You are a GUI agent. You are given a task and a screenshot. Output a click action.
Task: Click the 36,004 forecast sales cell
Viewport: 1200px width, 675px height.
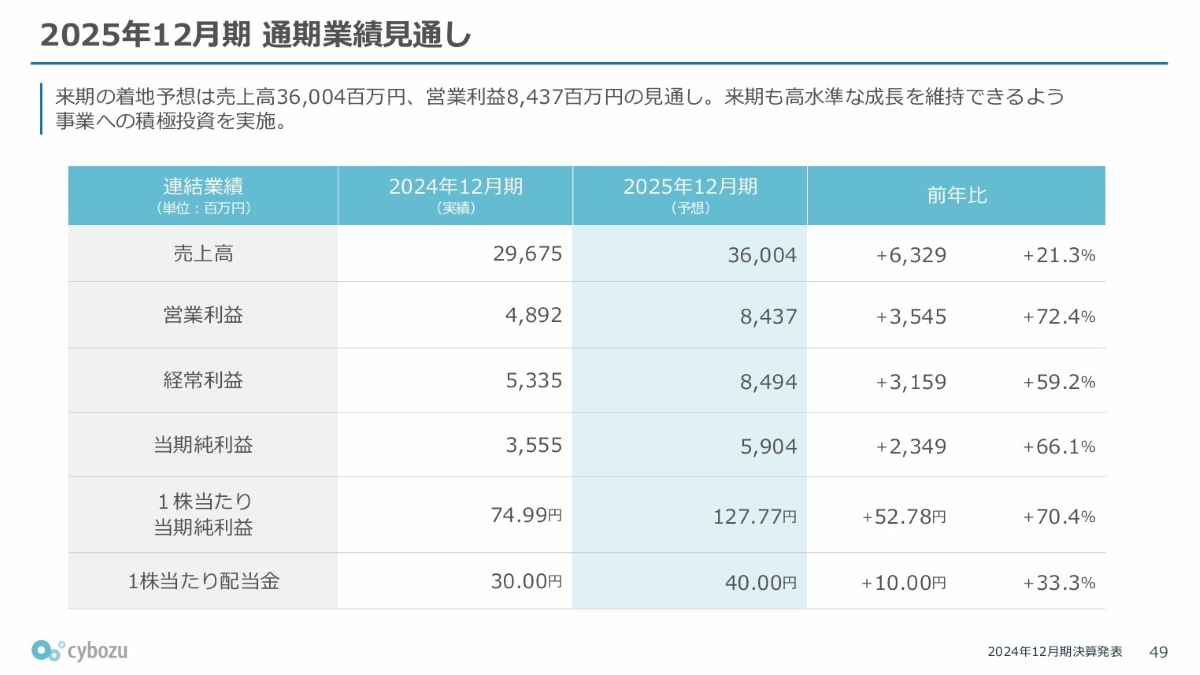tap(763, 256)
